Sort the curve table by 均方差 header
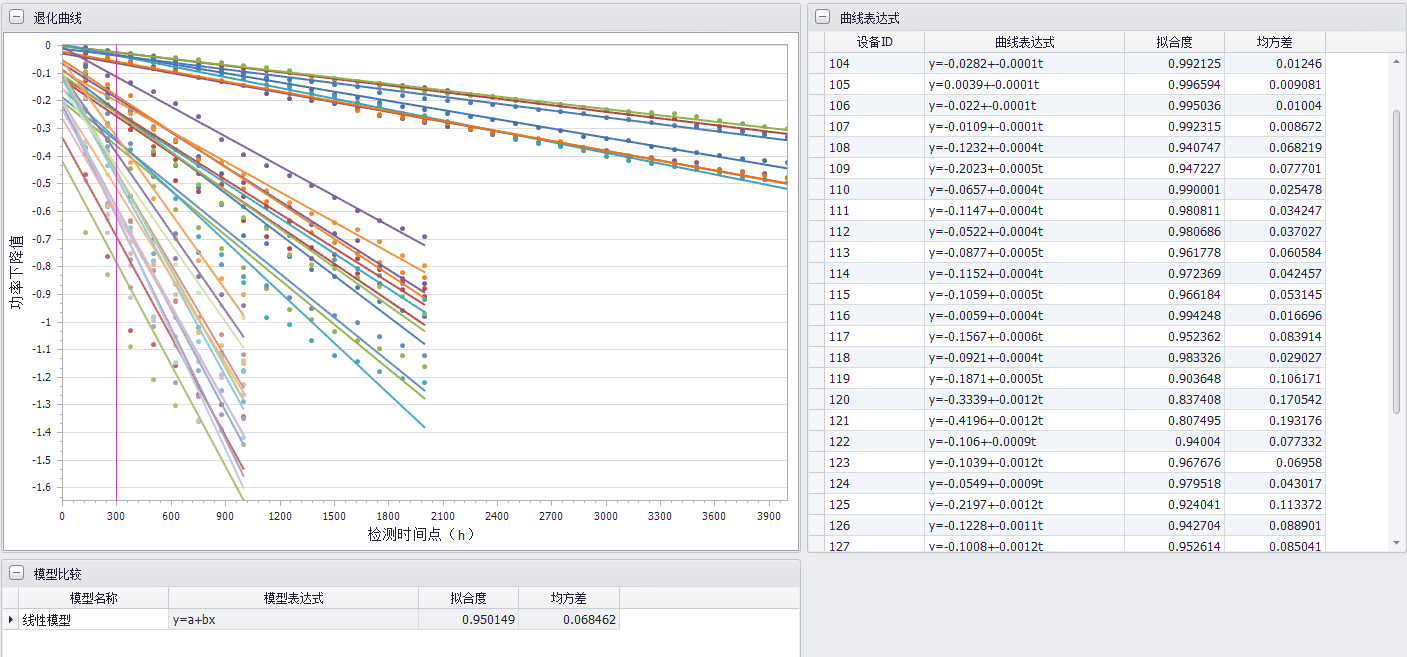 1274,42
